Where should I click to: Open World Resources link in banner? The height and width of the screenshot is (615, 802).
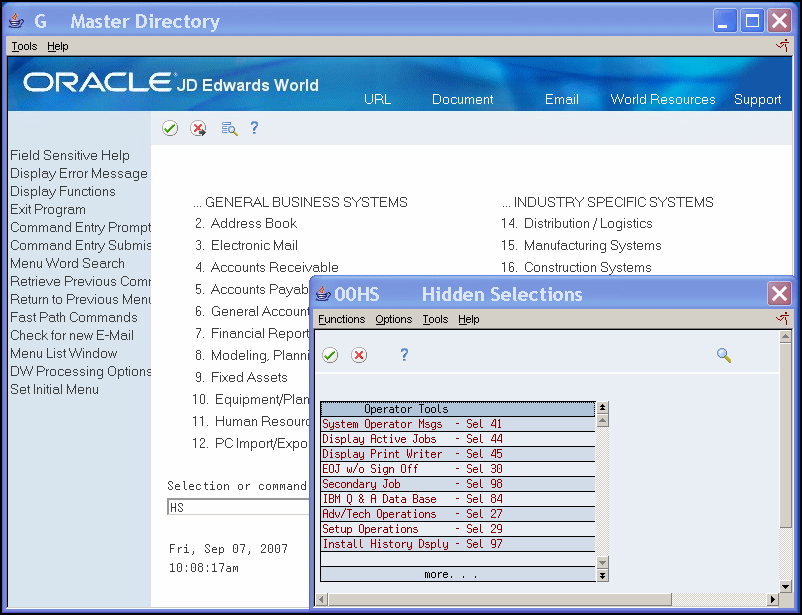point(663,99)
